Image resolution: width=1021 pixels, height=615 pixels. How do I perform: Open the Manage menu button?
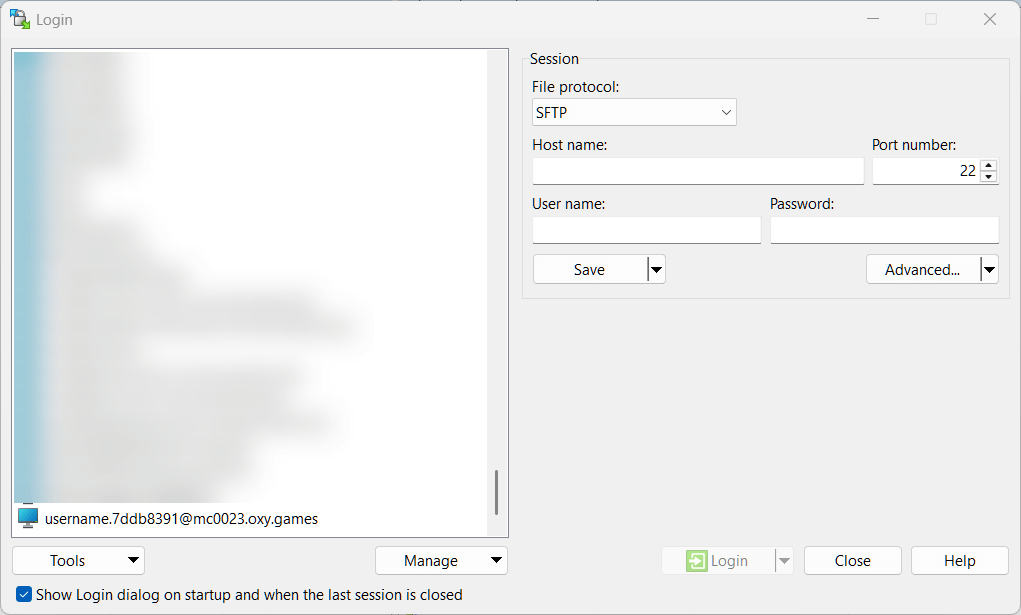tap(441, 561)
